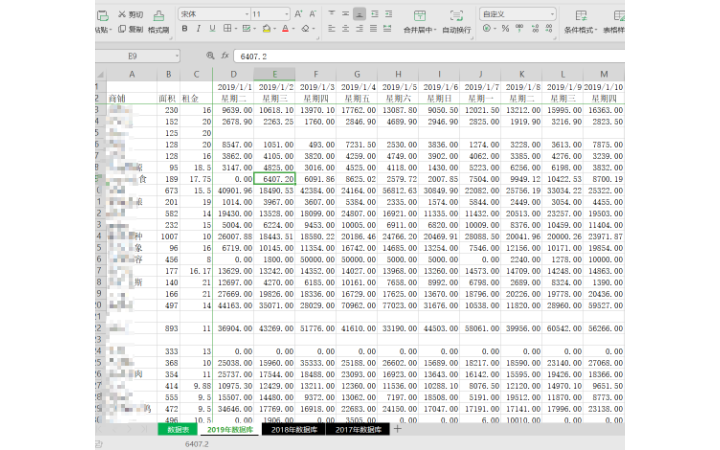
Task: Click the increase indent icon
Action: pyautogui.click(x=388, y=14)
